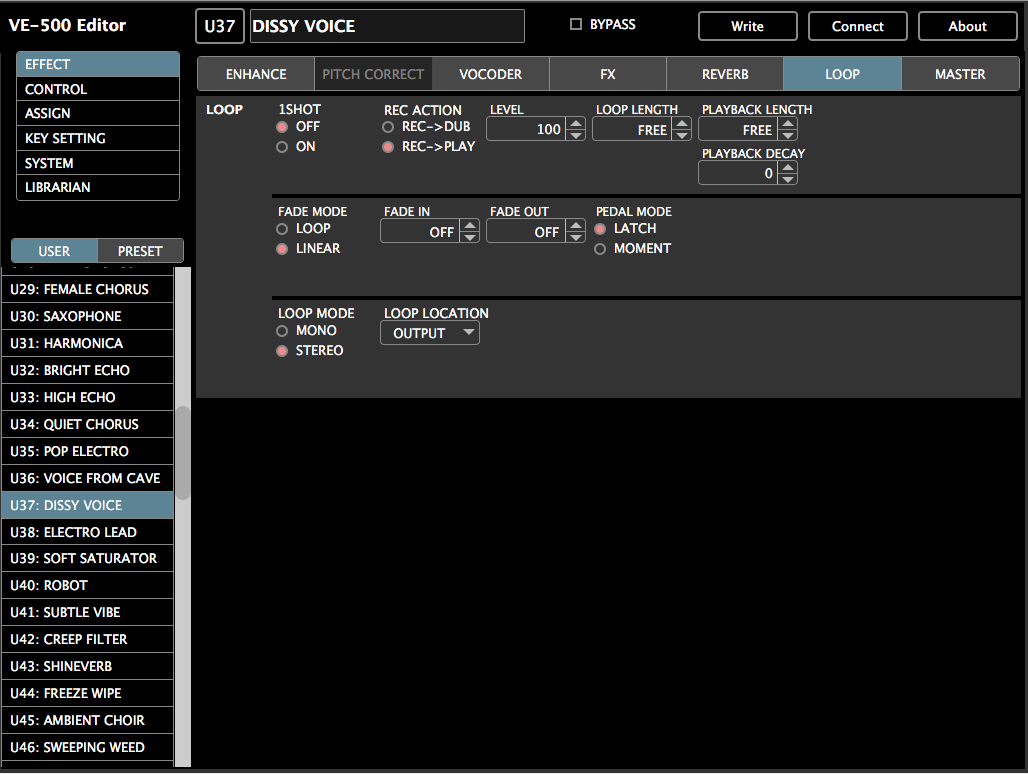Click FADE OUT up arrow
This screenshot has height=774, width=1028.
click(575, 226)
